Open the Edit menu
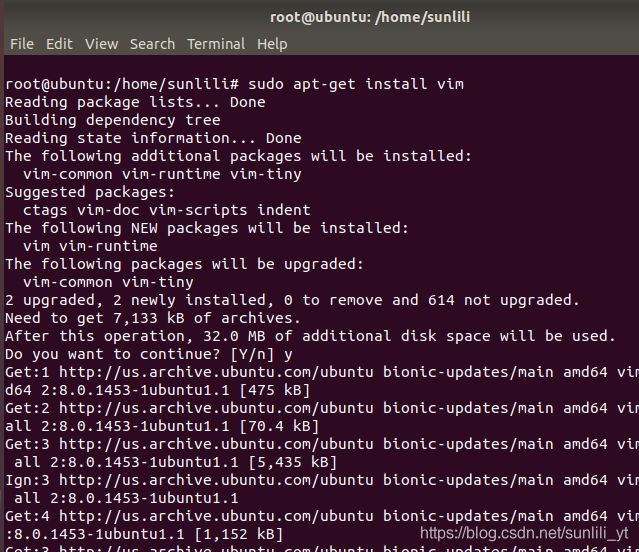639x552 pixels. tap(59, 44)
